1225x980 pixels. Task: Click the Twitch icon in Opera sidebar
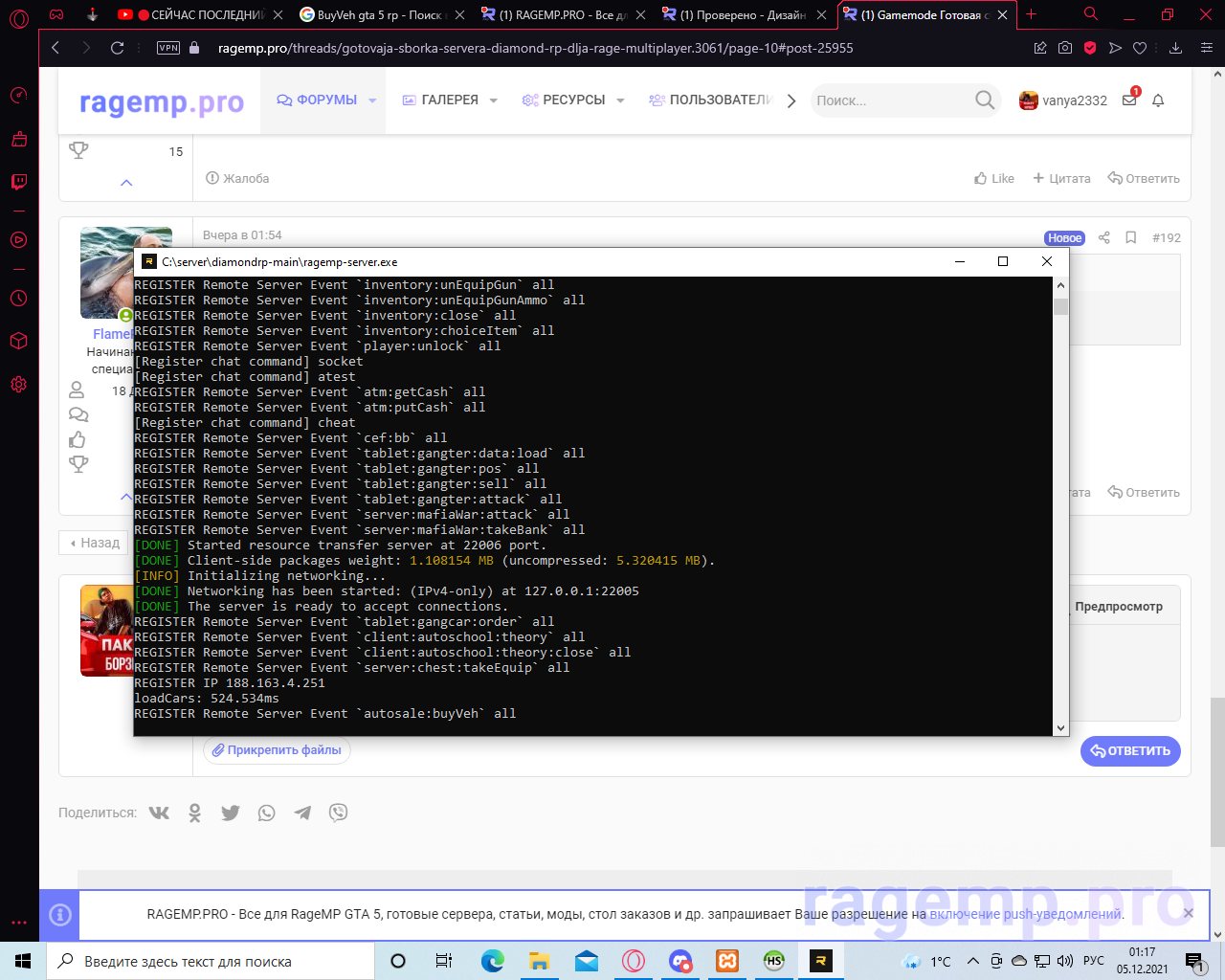pyautogui.click(x=18, y=182)
